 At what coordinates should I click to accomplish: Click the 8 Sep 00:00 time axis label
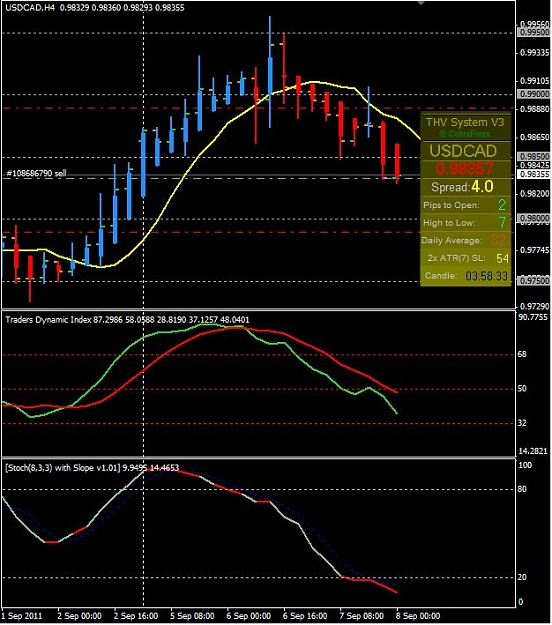coord(418,616)
